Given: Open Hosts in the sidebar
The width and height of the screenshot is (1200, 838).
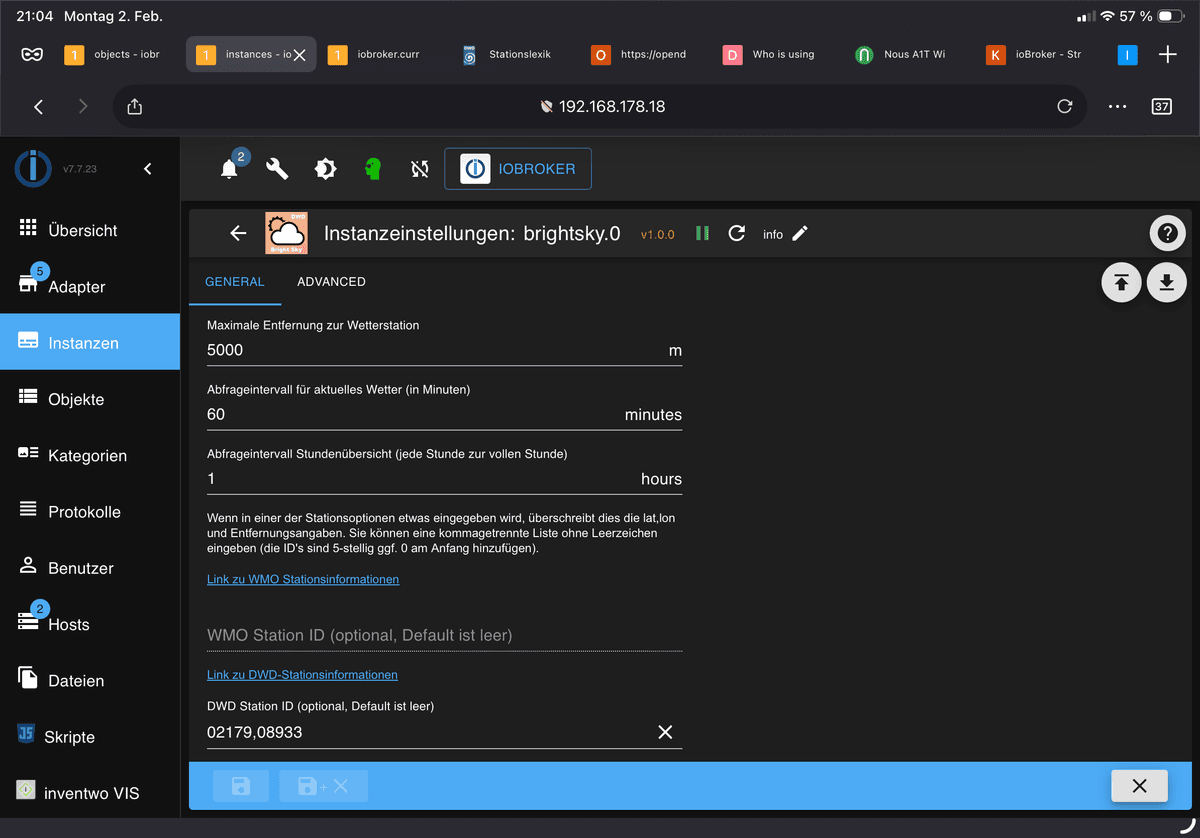Looking at the screenshot, I should point(90,624).
